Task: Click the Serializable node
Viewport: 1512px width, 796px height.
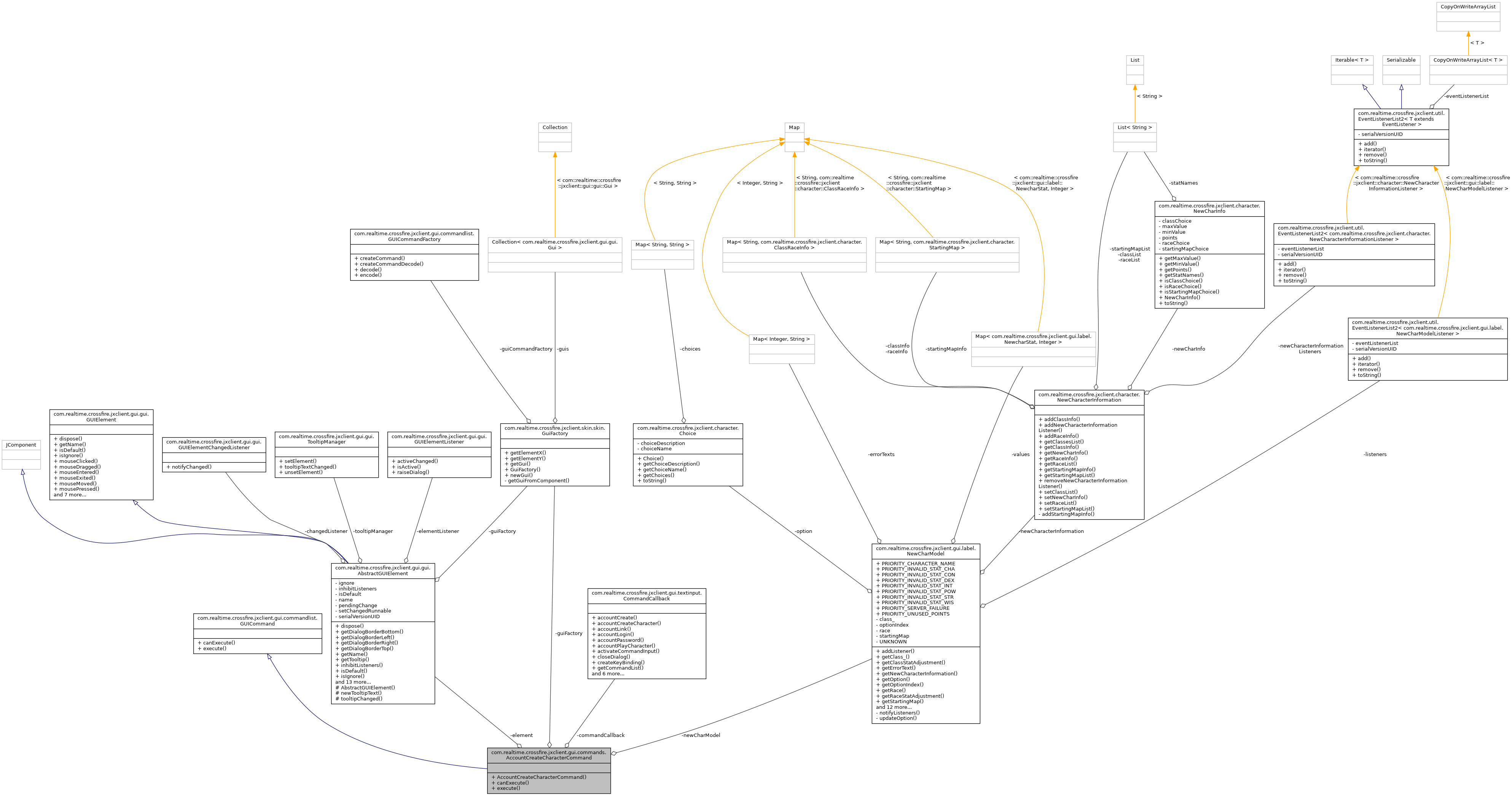Action: pos(1401,70)
